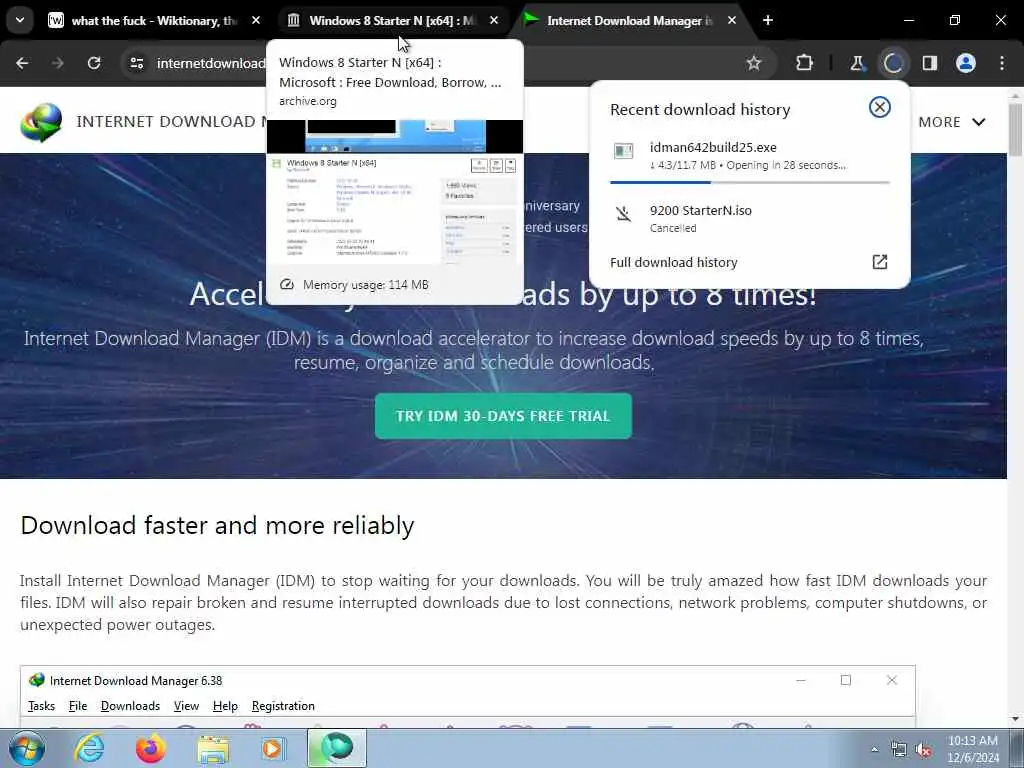Click the open-in-new-tab icon for download history
Screen dimensions: 1024x768
pos(880,262)
